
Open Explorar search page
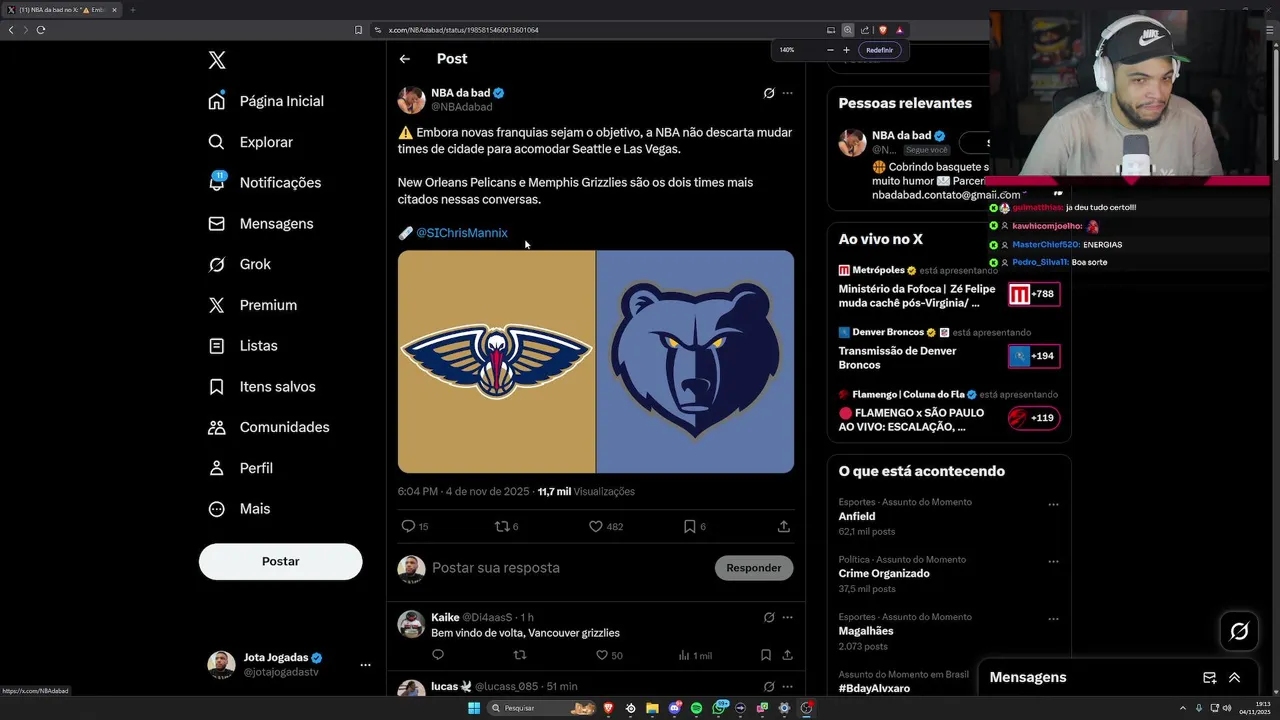[x=250, y=142]
